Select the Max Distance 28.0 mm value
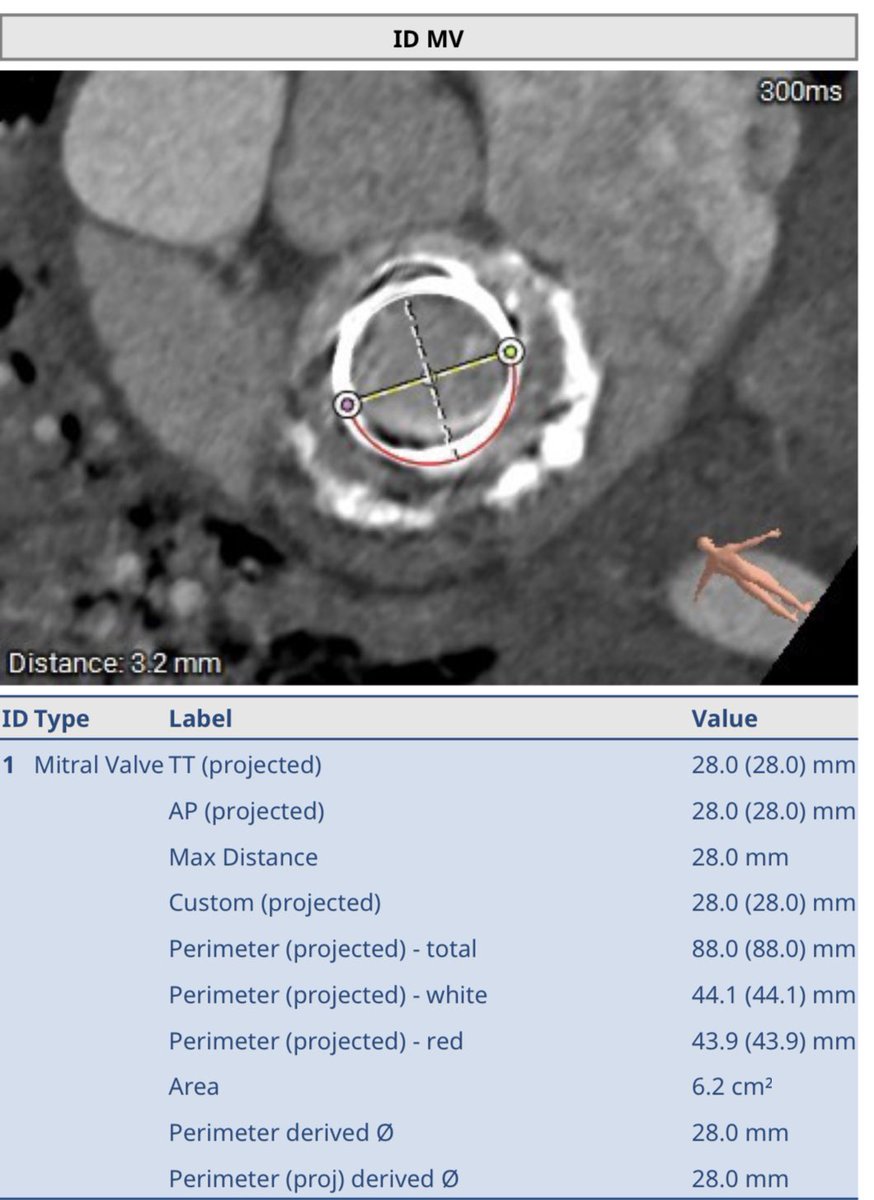This screenshot has height=1200, width=874. (740, 857)
